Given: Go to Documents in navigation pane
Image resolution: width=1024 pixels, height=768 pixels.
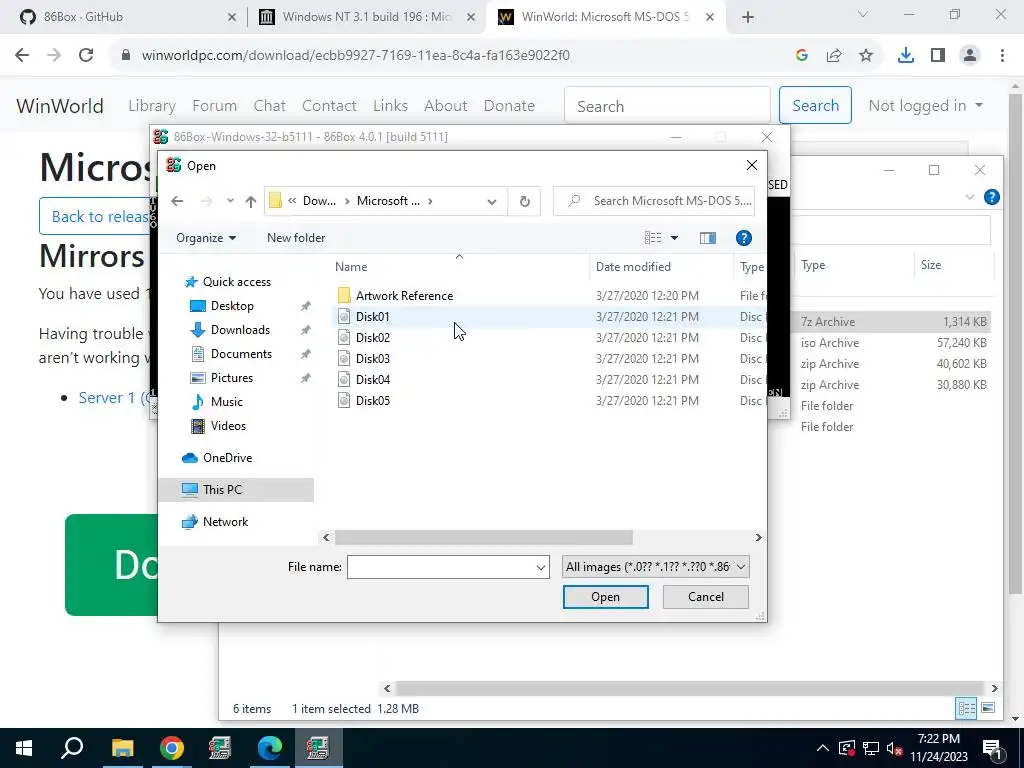Looking at the screenshot, I should (x=241, y=354).
